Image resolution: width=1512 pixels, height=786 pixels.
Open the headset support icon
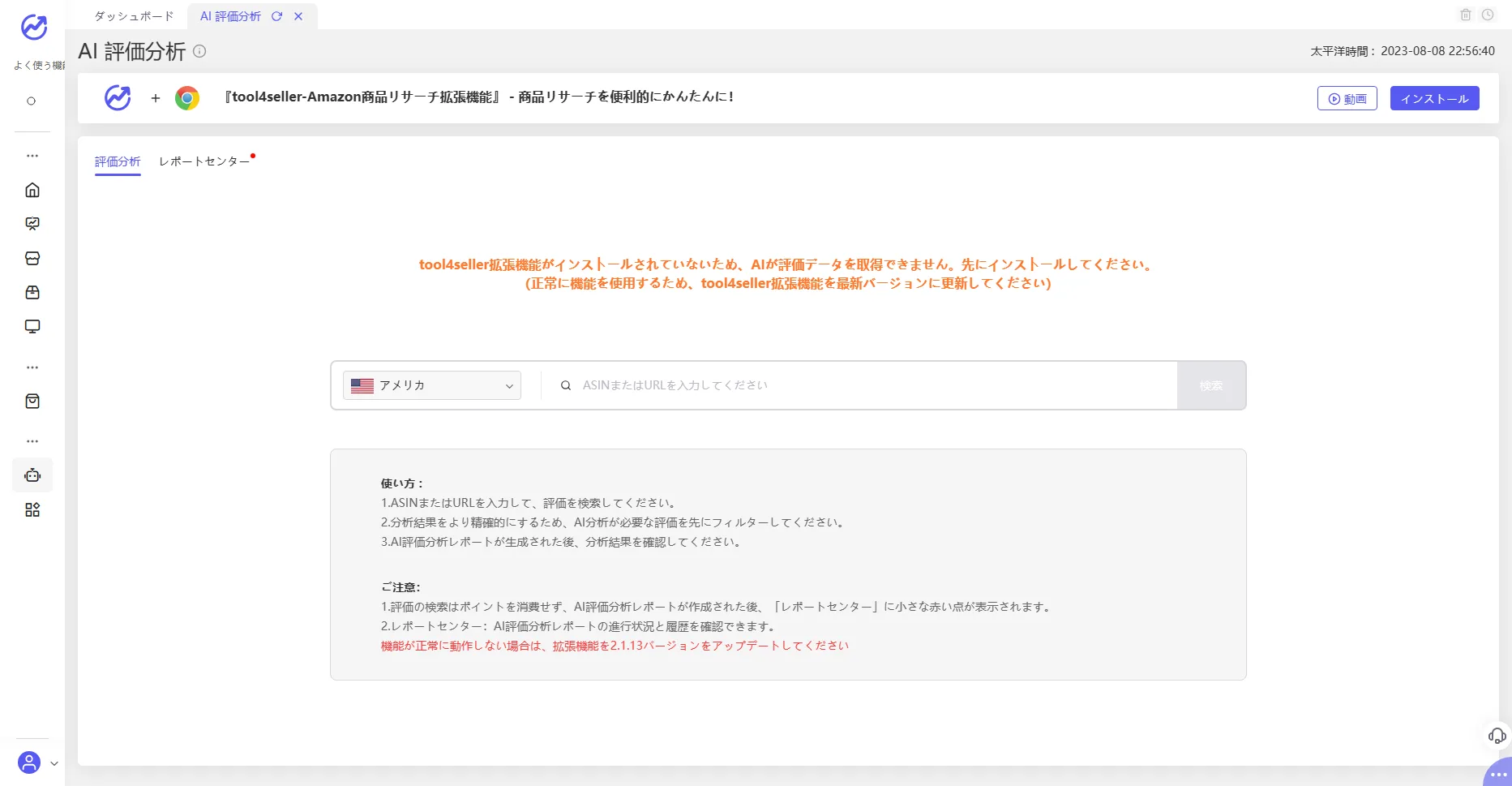pyautogui.click(x=1497, y=736)
